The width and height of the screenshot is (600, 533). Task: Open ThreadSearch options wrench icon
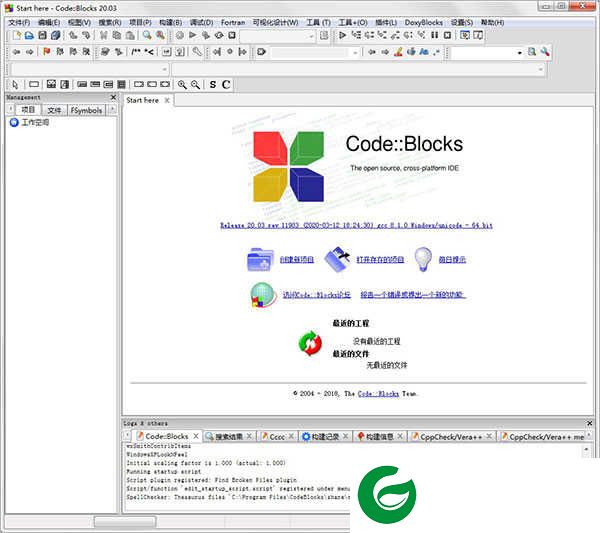(545, 52)
